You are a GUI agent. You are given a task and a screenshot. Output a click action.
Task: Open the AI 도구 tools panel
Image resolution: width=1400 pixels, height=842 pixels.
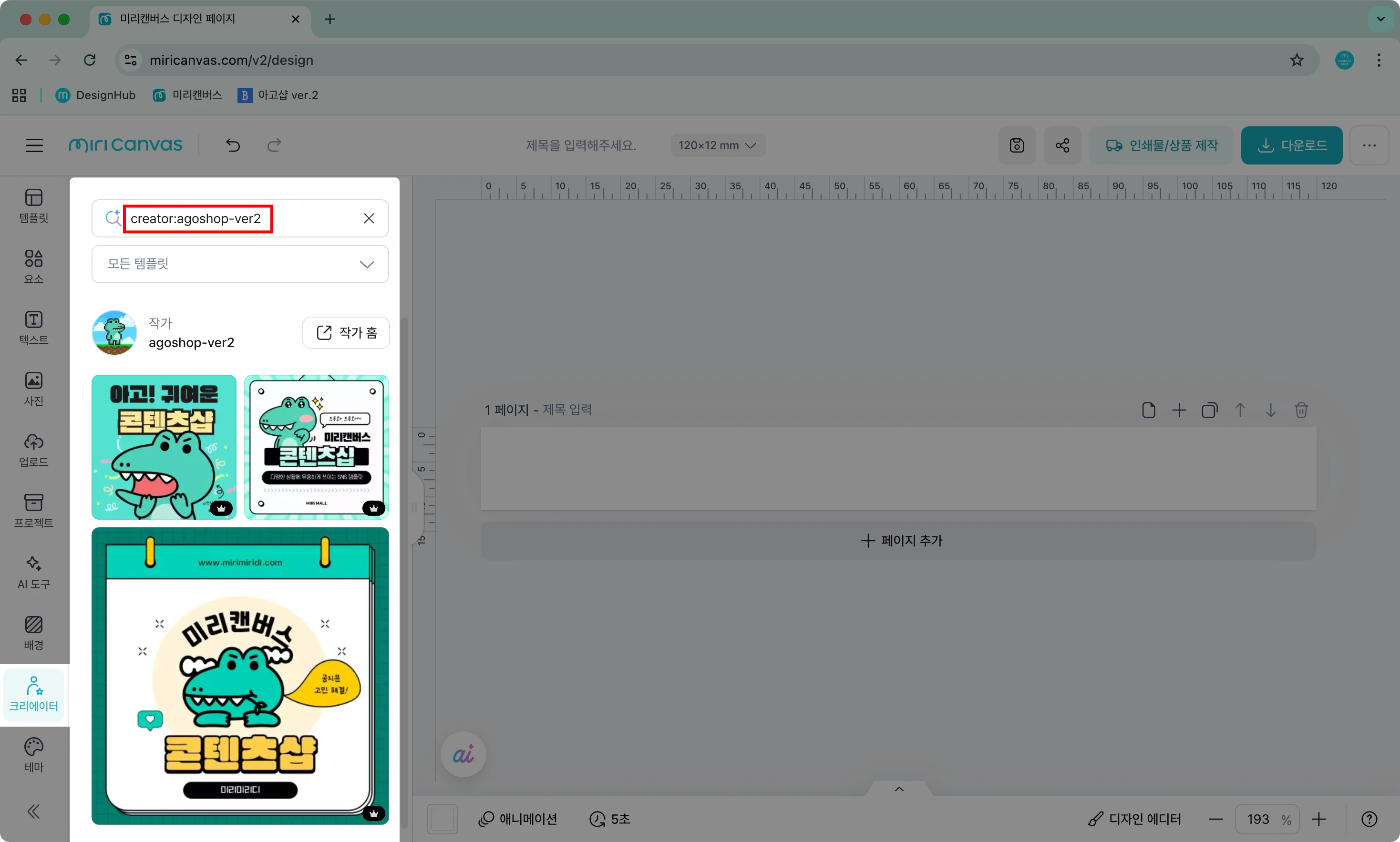point(33,572)
